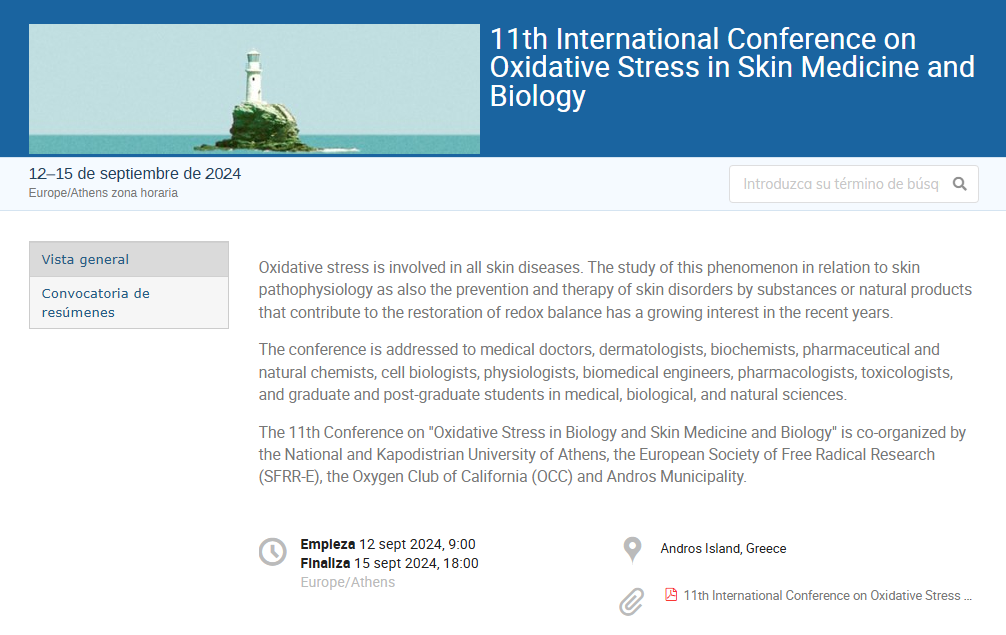
Task: Click paragraph starting "The conference is addressed"
Action: pos(606,372)
